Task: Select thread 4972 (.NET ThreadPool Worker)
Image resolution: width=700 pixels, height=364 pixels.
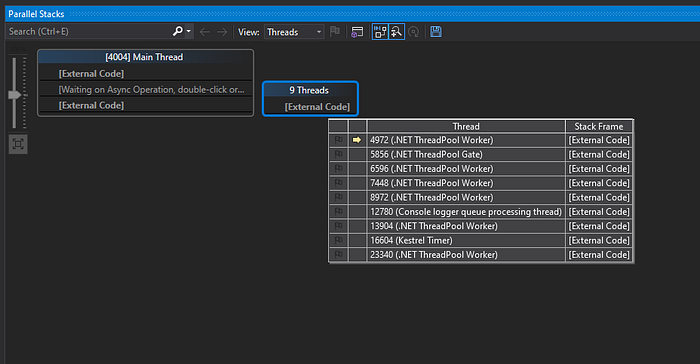Action: coord(466,140)
